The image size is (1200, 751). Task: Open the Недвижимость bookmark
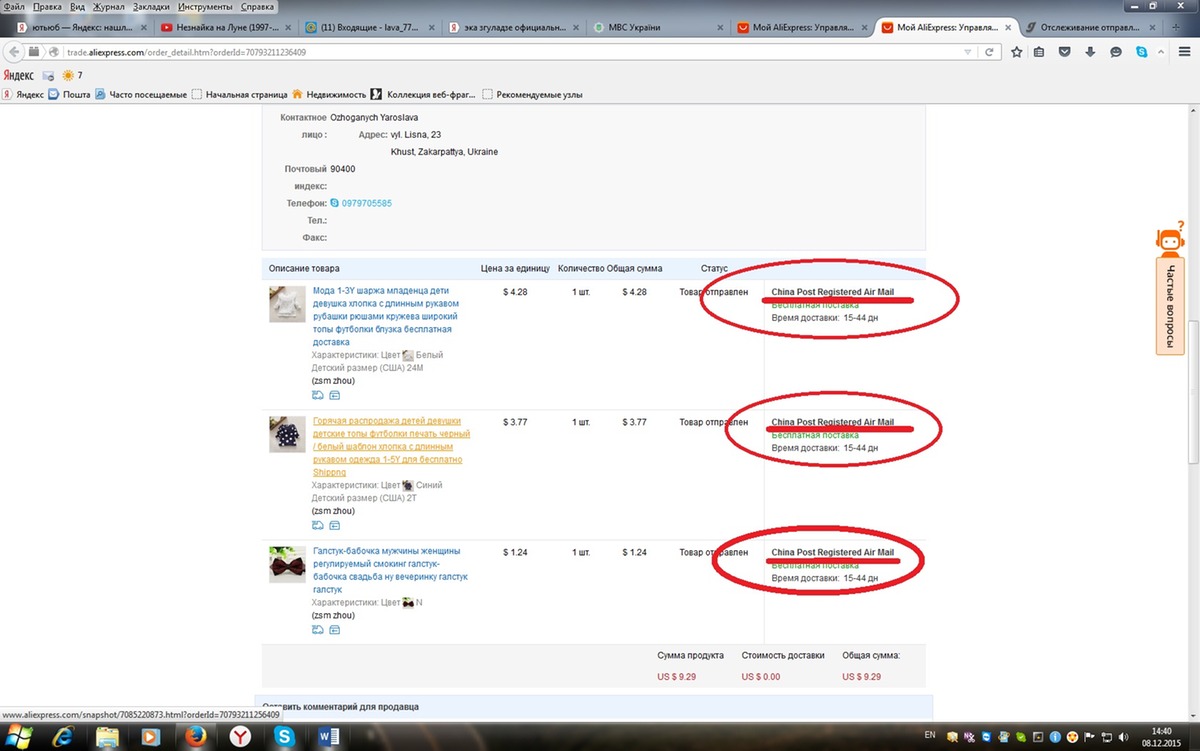328,95
